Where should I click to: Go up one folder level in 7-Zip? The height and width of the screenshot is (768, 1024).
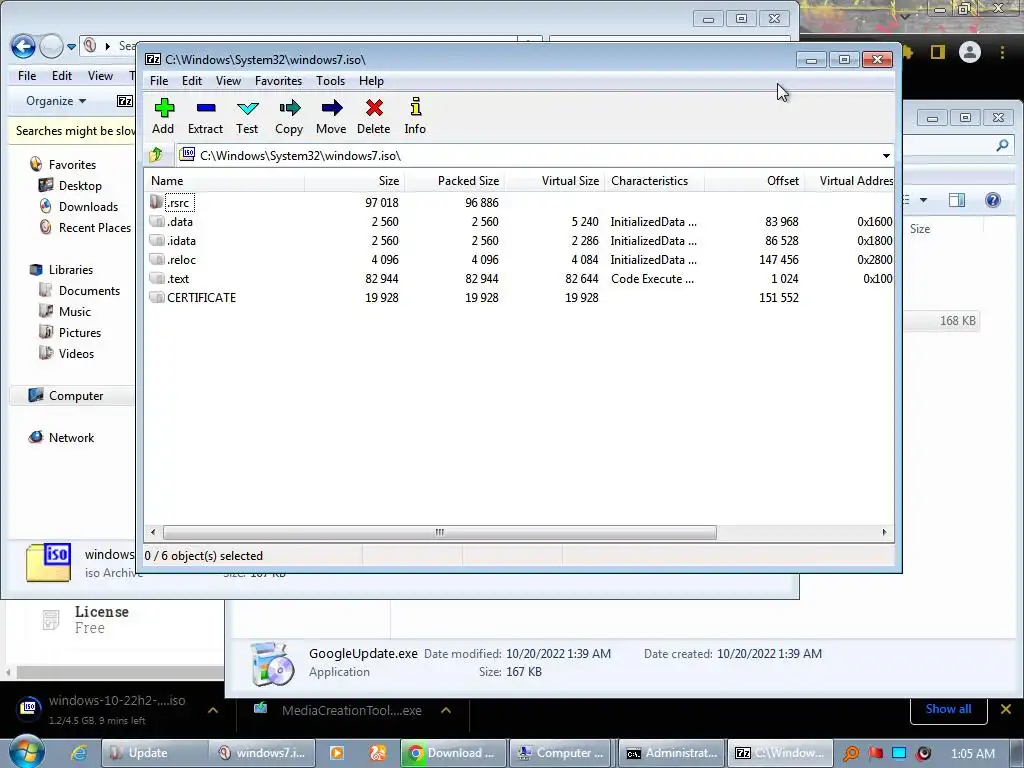tap(156, 155)
